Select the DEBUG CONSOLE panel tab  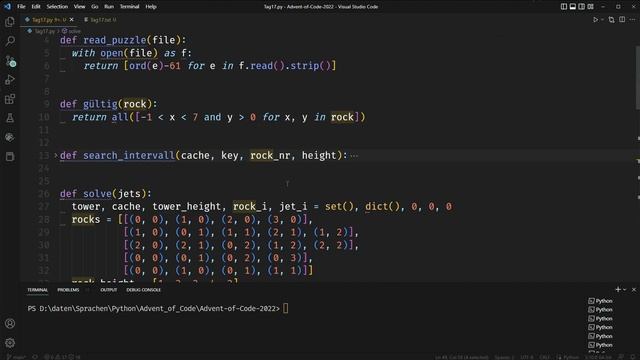point(143,290)
